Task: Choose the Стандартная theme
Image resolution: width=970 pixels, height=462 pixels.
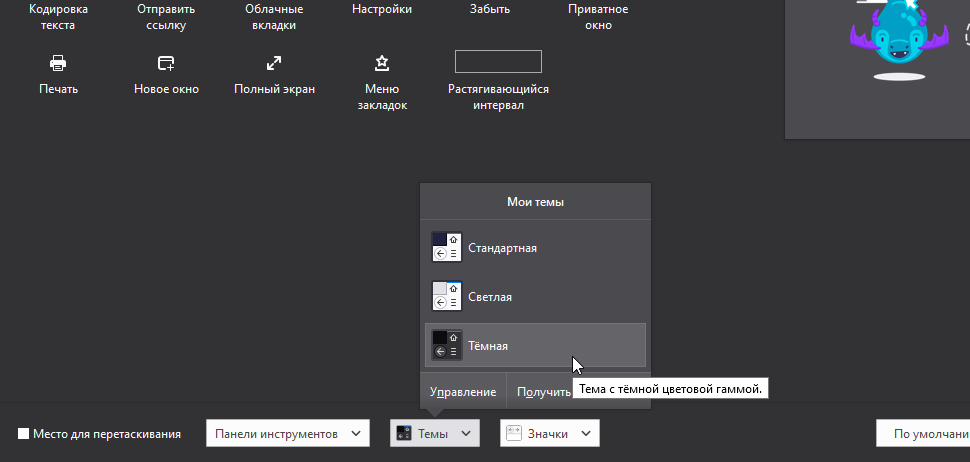Action: click(535, 248)
